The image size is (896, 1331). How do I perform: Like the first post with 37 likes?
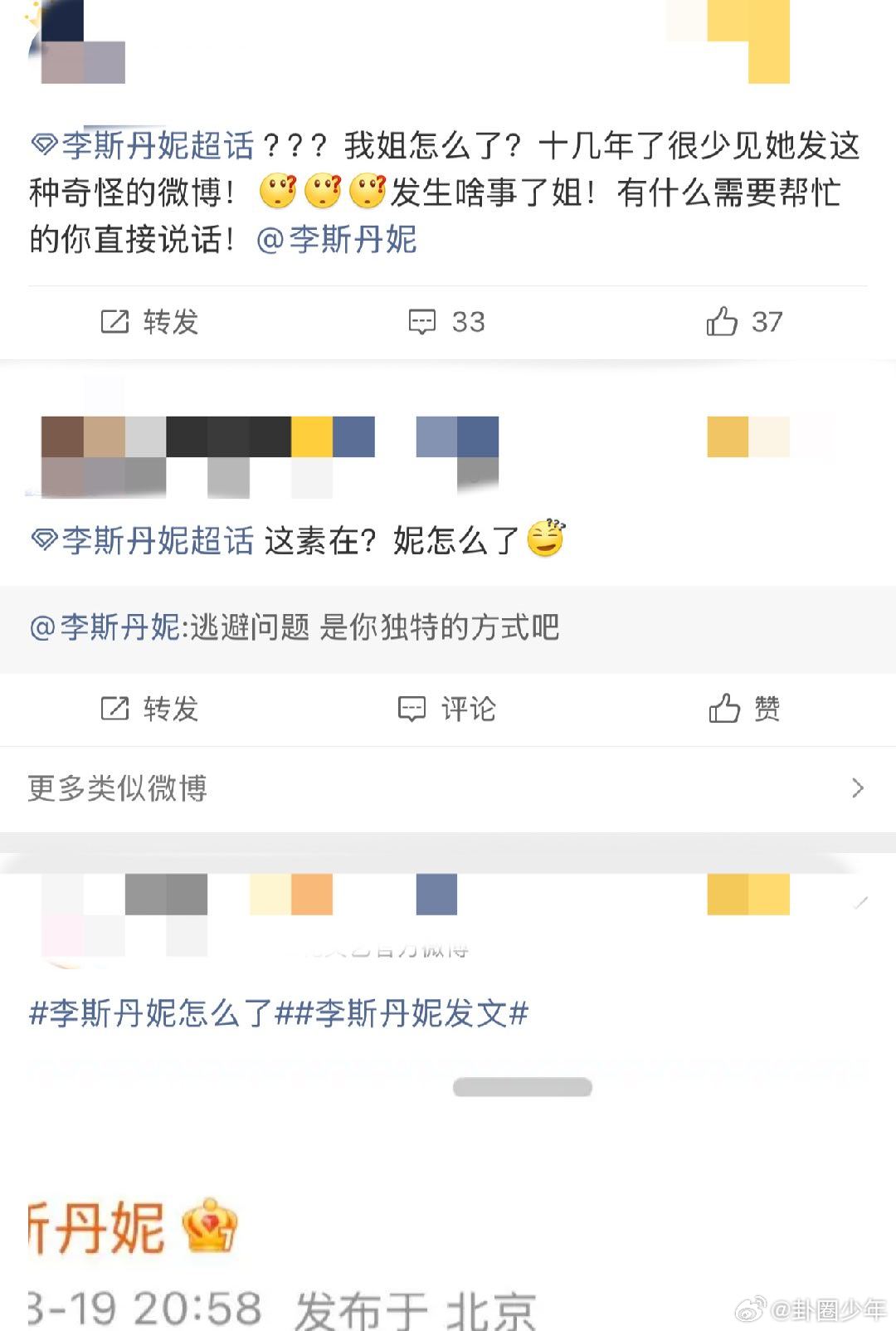[744, 322]
